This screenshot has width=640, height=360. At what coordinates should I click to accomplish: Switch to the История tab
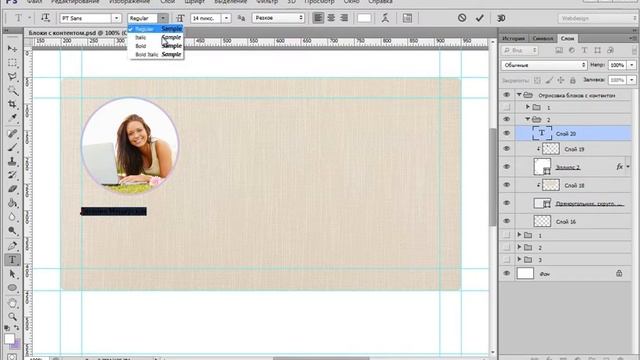click(513, 38)
